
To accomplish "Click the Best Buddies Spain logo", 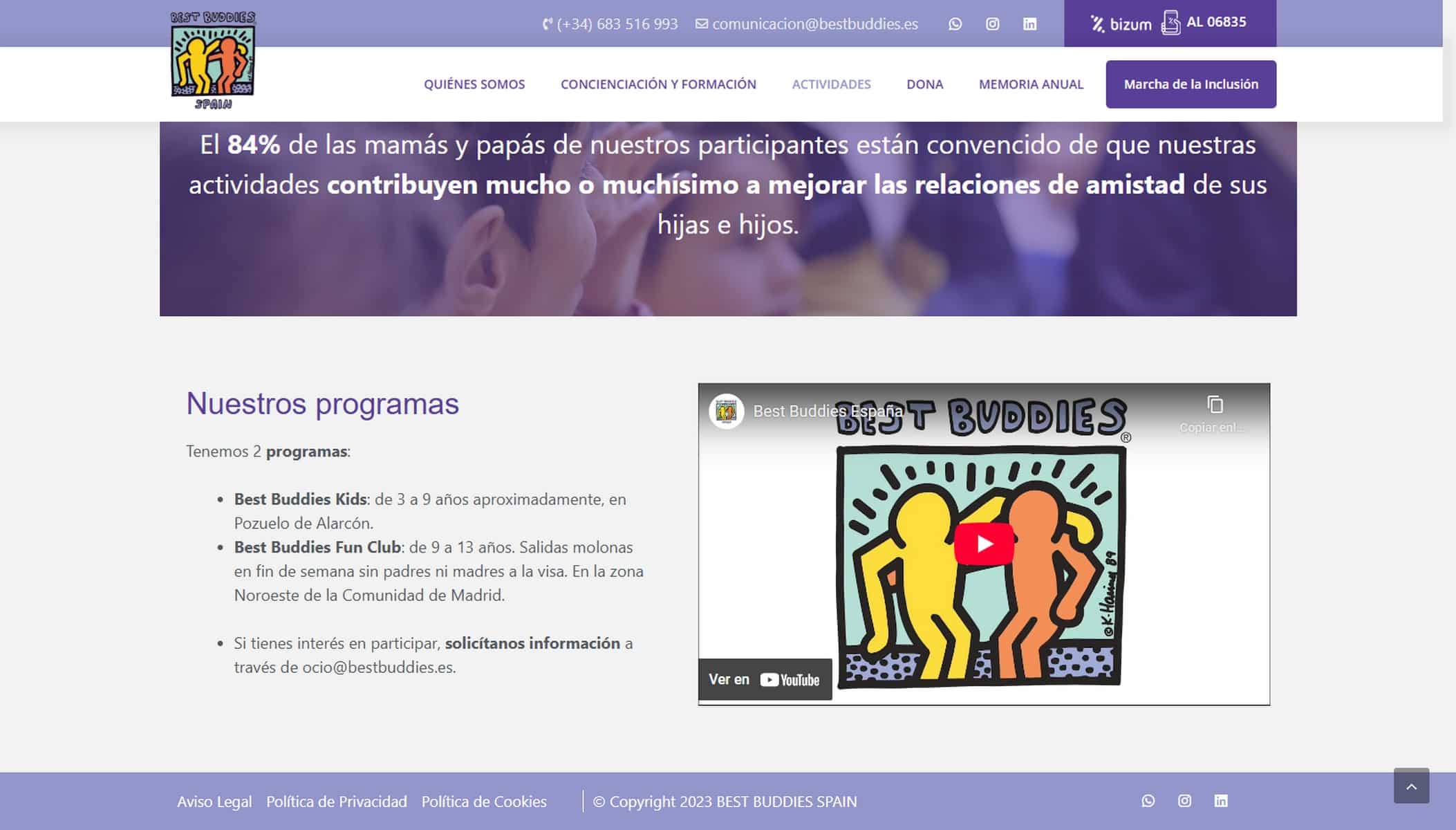I will [213, 60].
